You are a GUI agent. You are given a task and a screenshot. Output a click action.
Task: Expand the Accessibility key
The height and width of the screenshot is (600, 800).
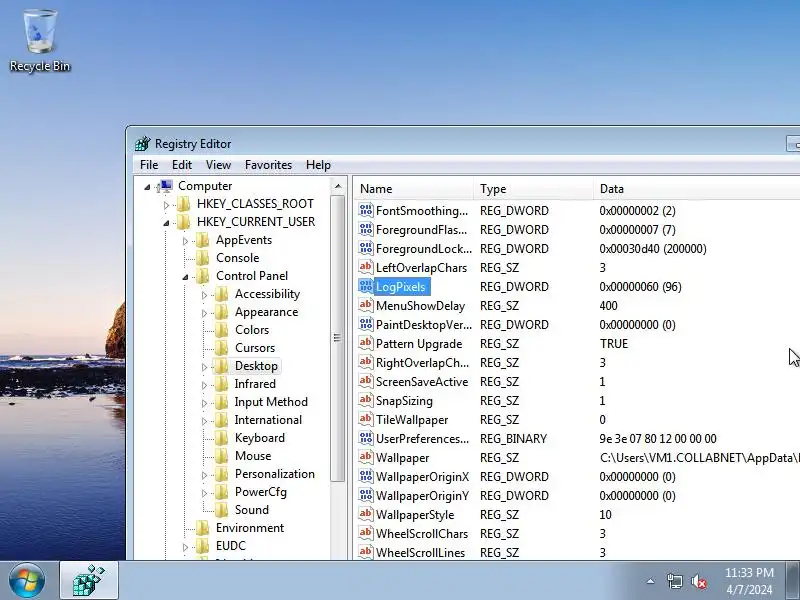pos(204,295)
